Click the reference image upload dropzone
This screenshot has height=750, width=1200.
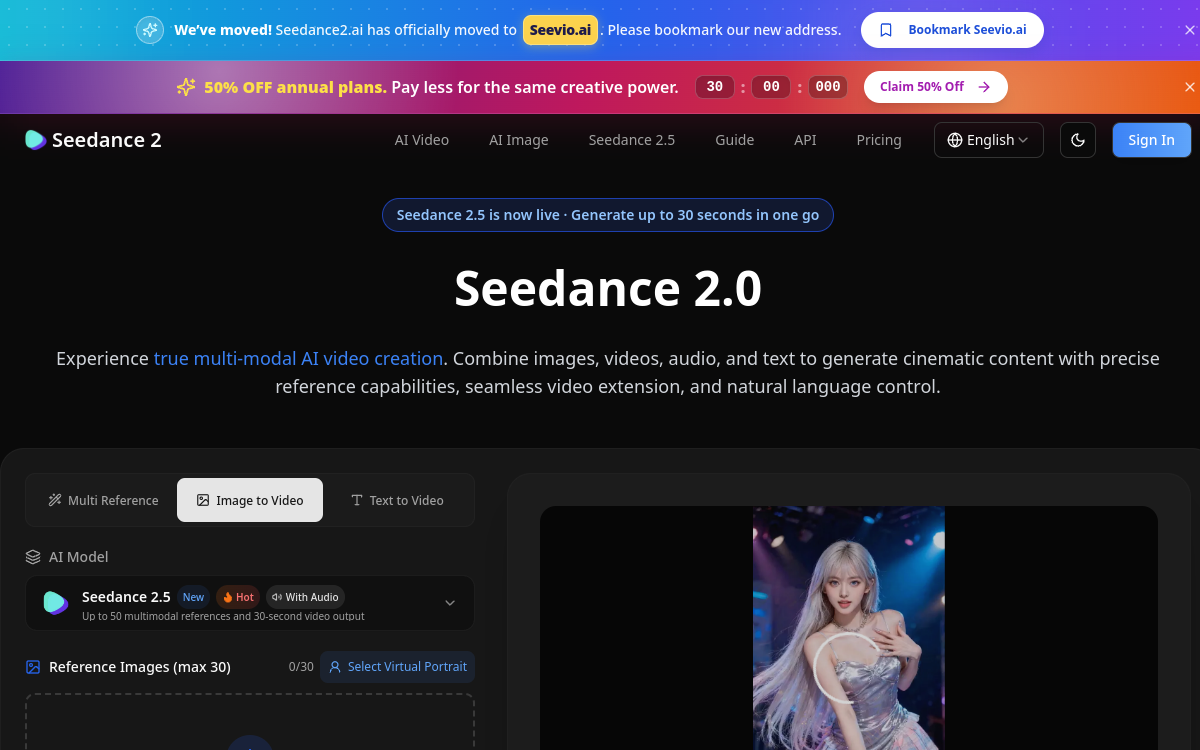(250, 722)
